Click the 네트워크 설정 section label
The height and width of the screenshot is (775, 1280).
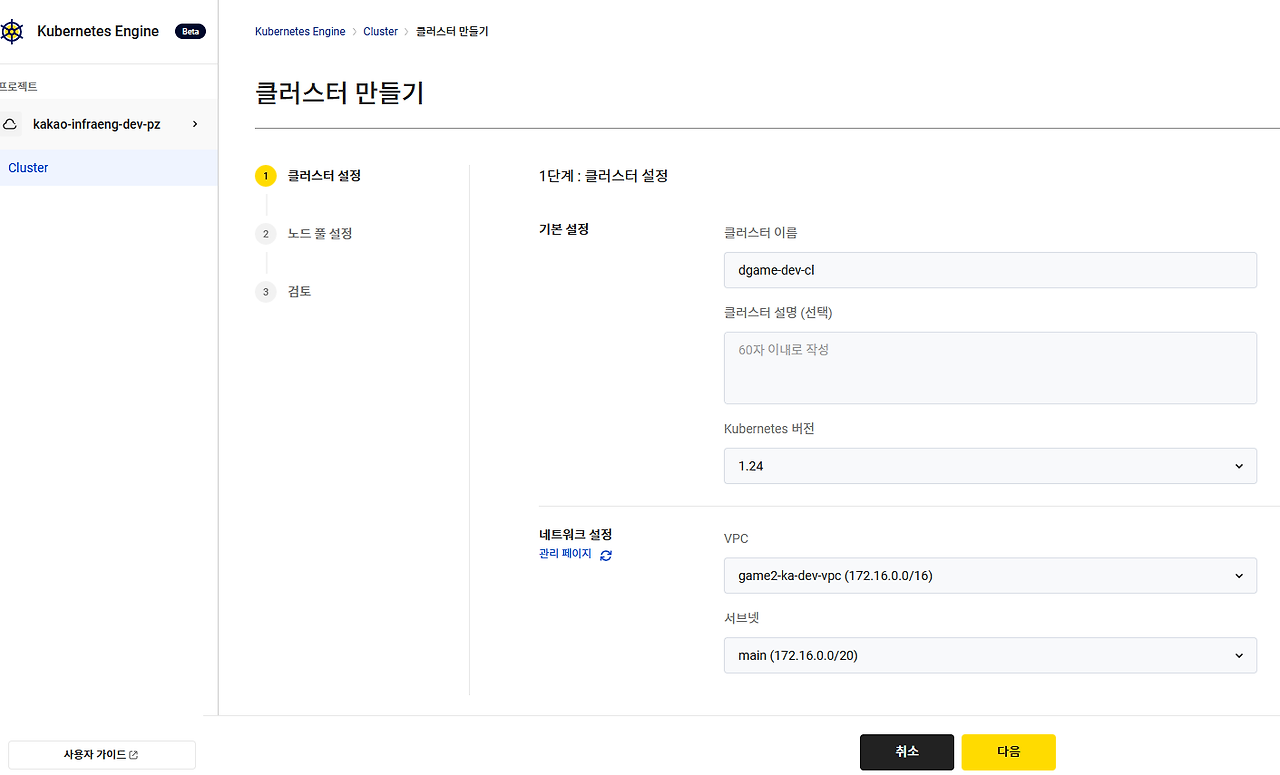(575, 535)
